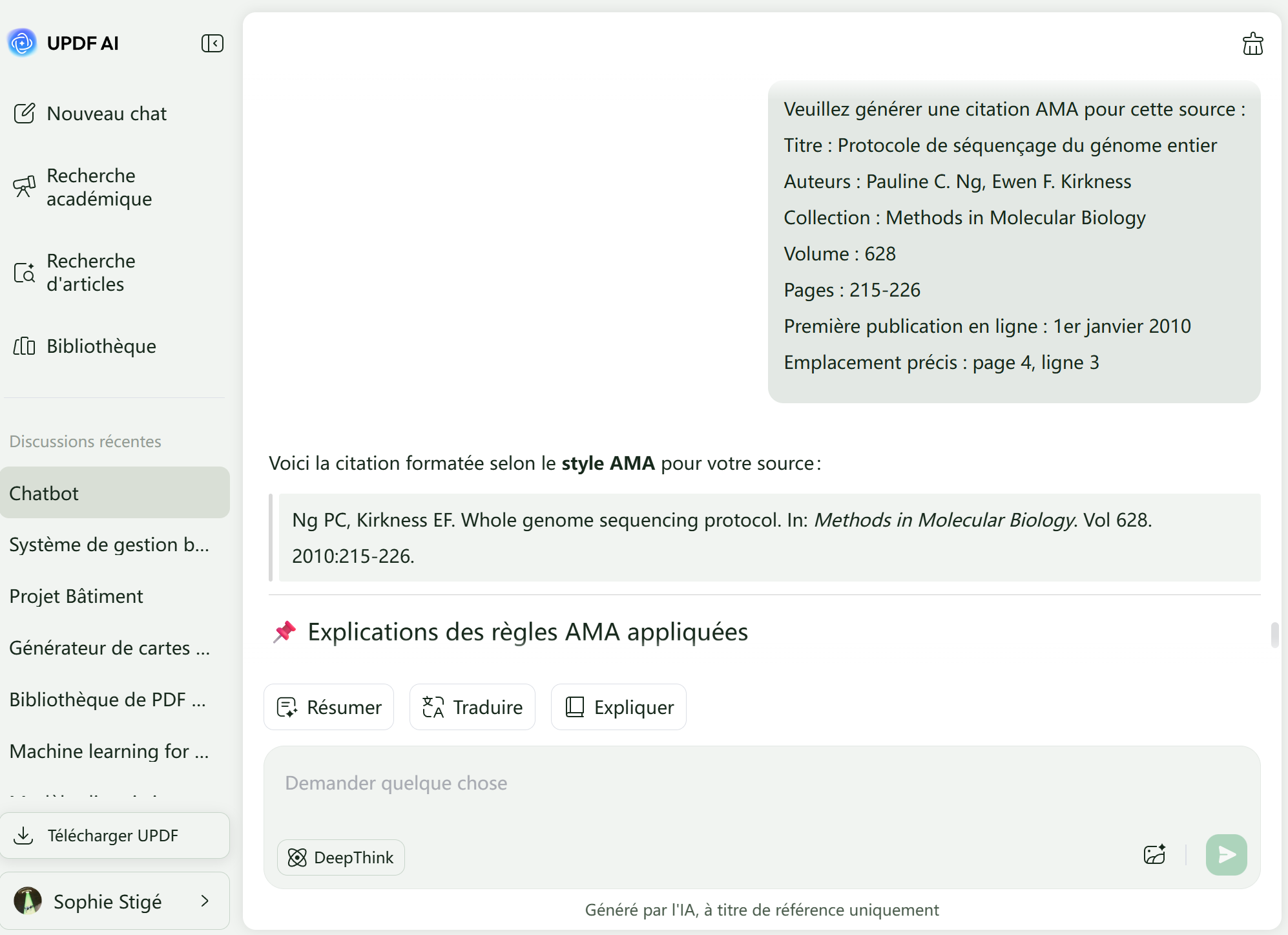The width and height of the screenshot is (1288, 935).
Task: Click the image upload icon
Action: [x=1154, y=855]
